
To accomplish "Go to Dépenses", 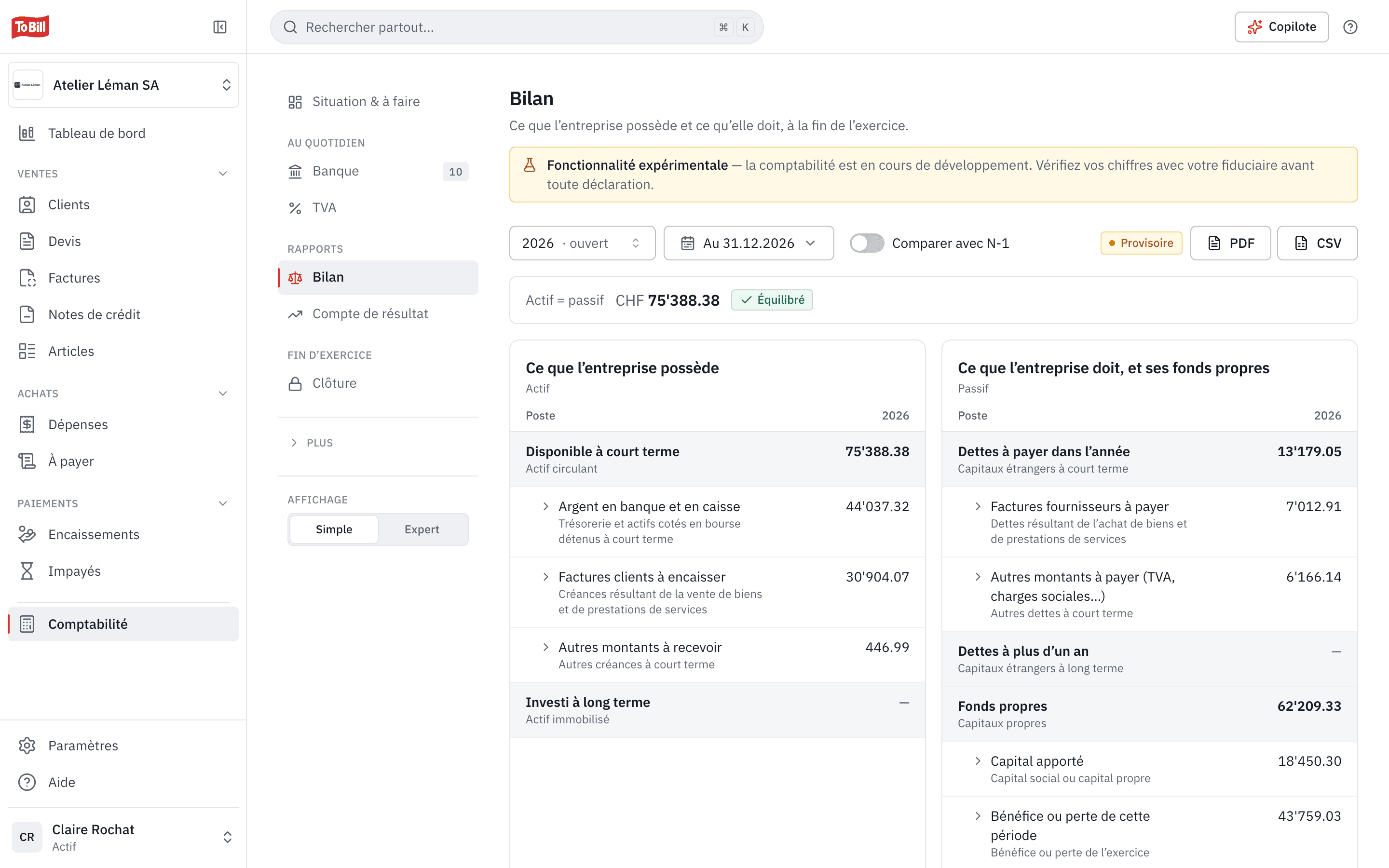I will 123,425.
